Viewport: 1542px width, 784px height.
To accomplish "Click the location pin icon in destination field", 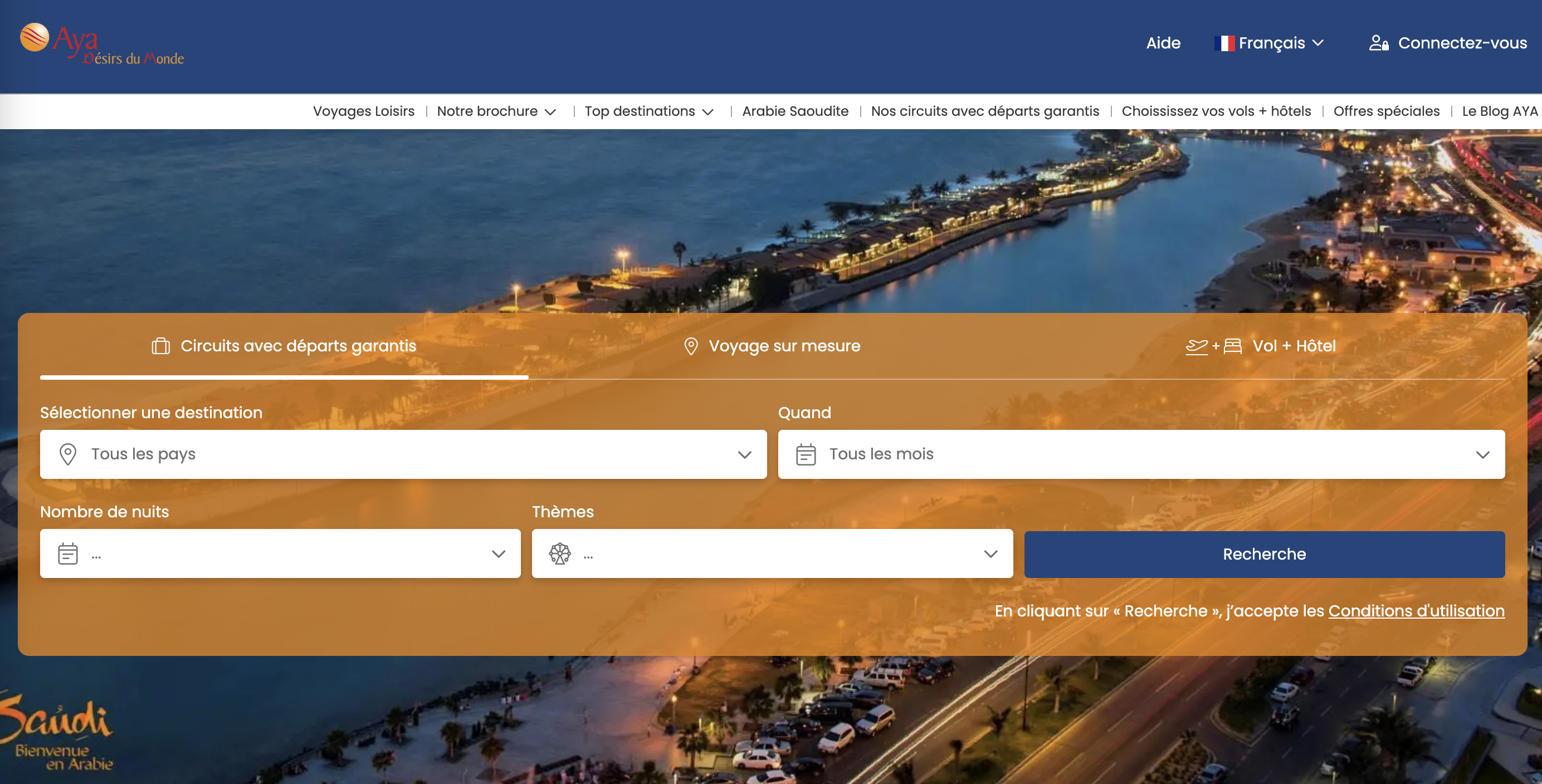I will (x=67, y=454).
